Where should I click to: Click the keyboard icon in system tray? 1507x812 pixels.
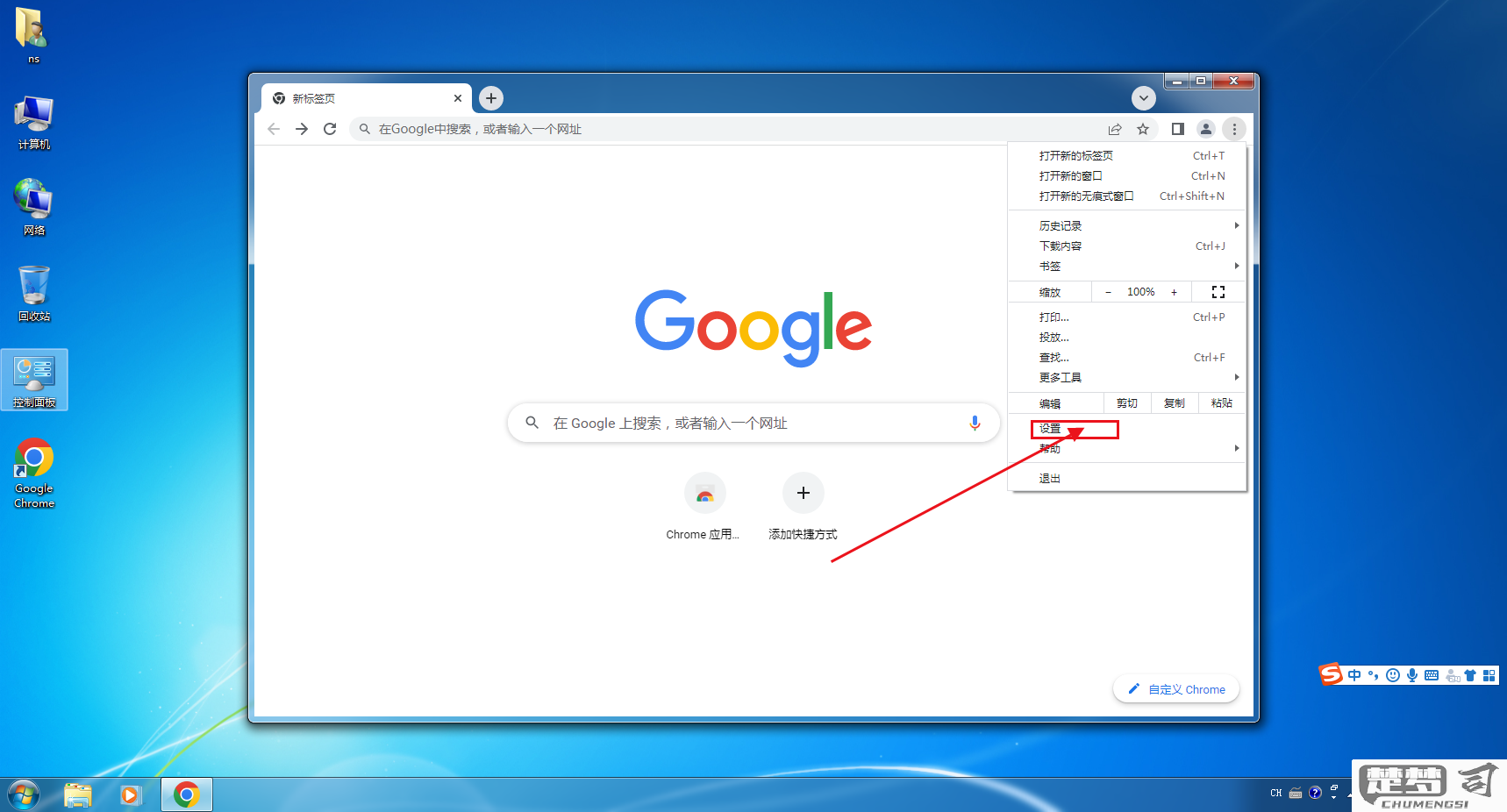click(1296, 793)
